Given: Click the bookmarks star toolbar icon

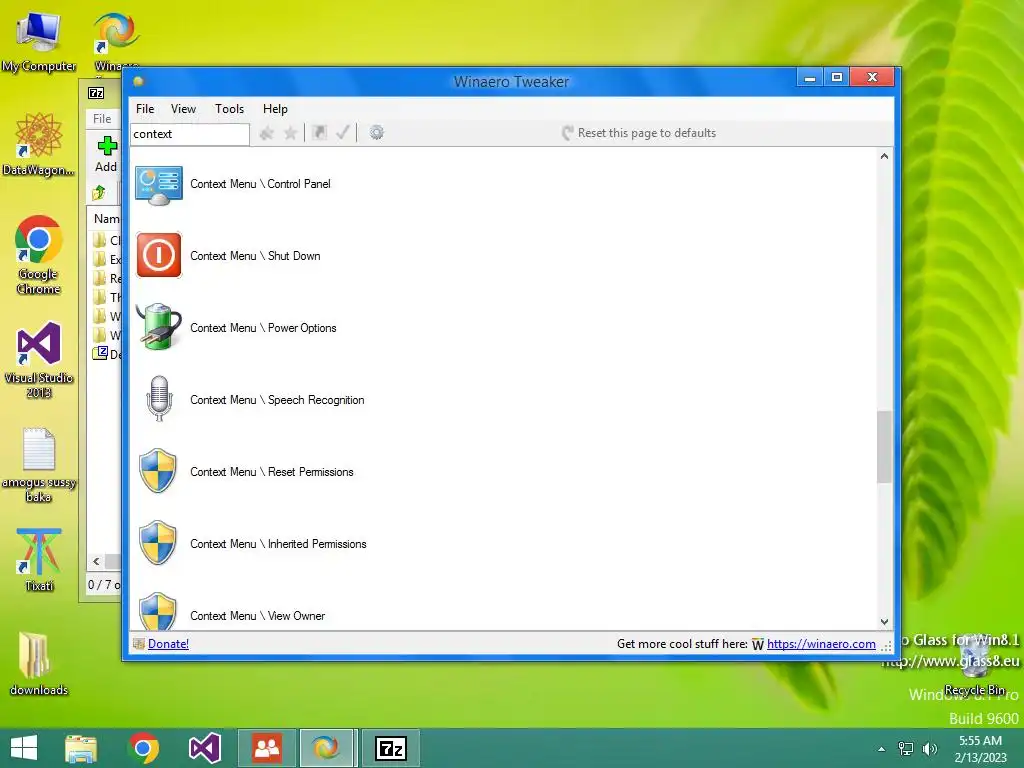Looking at the screenshot, I should 290,133.
